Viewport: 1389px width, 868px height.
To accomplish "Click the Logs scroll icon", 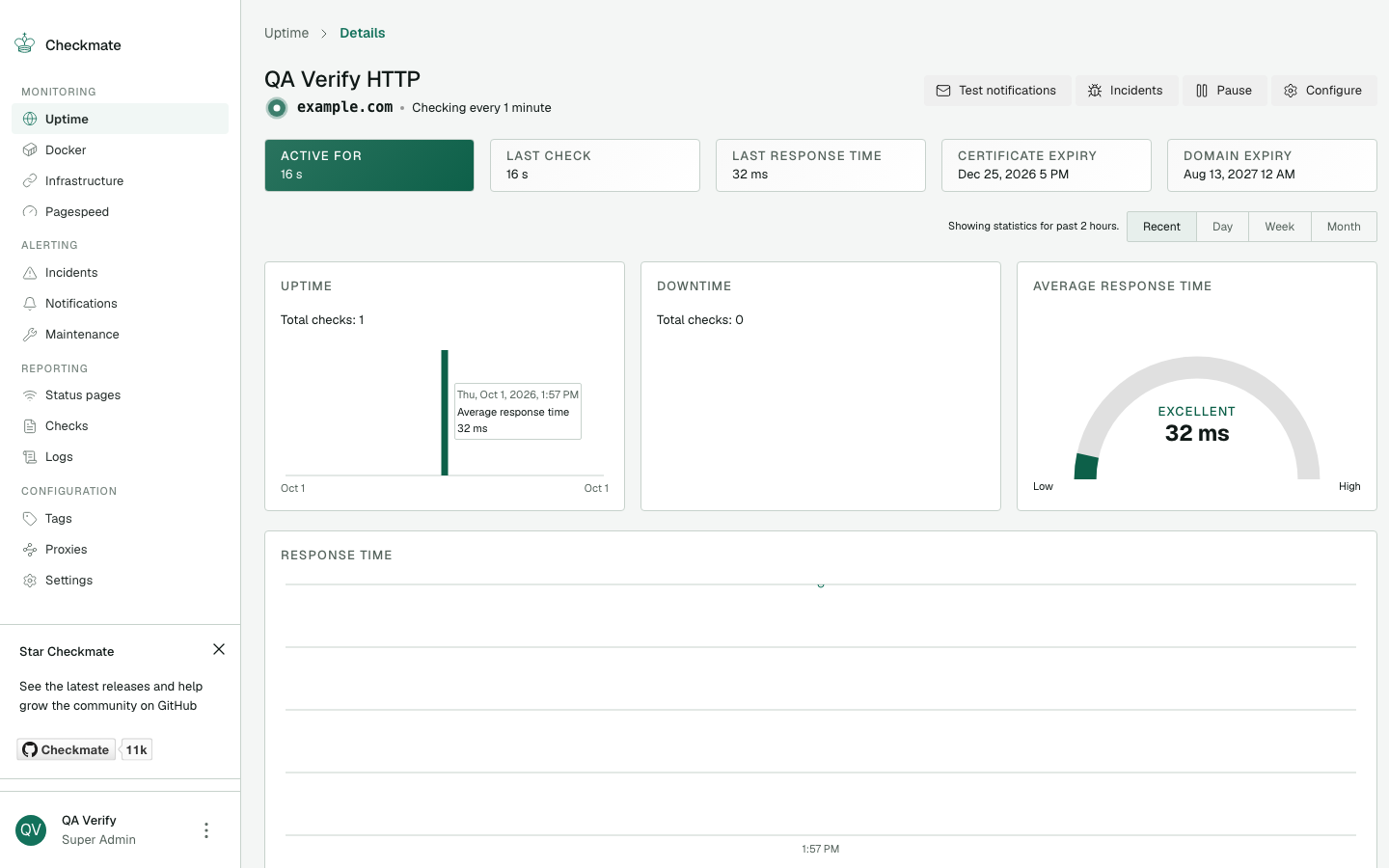I will (x=30, y=456).
